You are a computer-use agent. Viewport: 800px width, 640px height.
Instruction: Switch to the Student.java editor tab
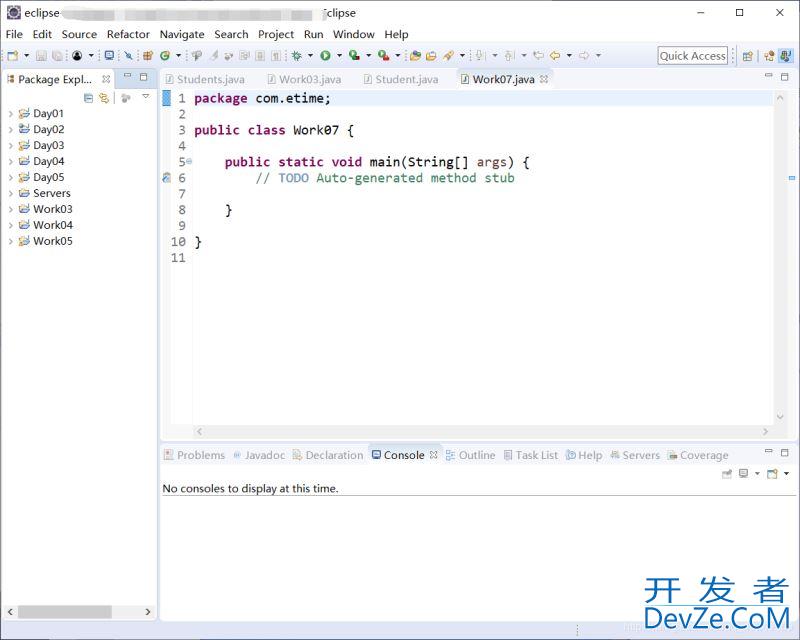[401, 79]
